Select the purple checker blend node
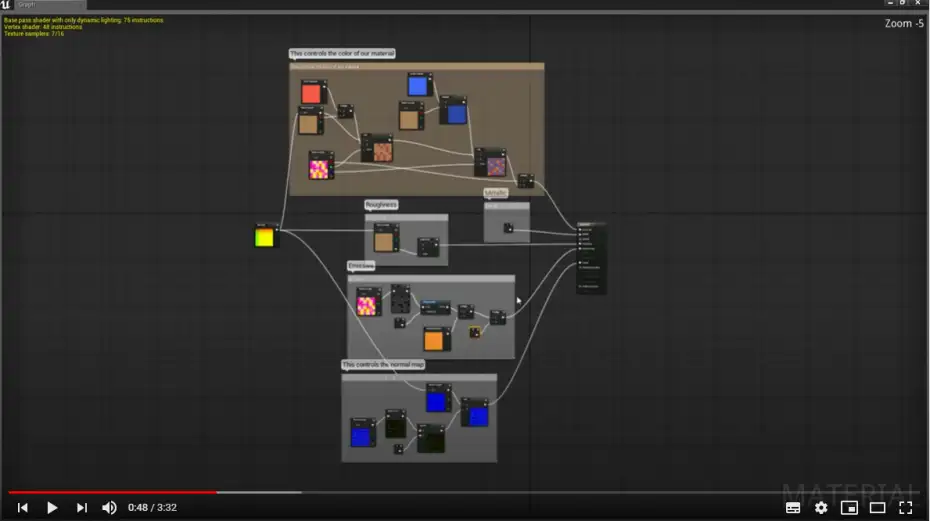Viewport: 930px width, 521px height. pyautogui.click(x=491, y=163)
